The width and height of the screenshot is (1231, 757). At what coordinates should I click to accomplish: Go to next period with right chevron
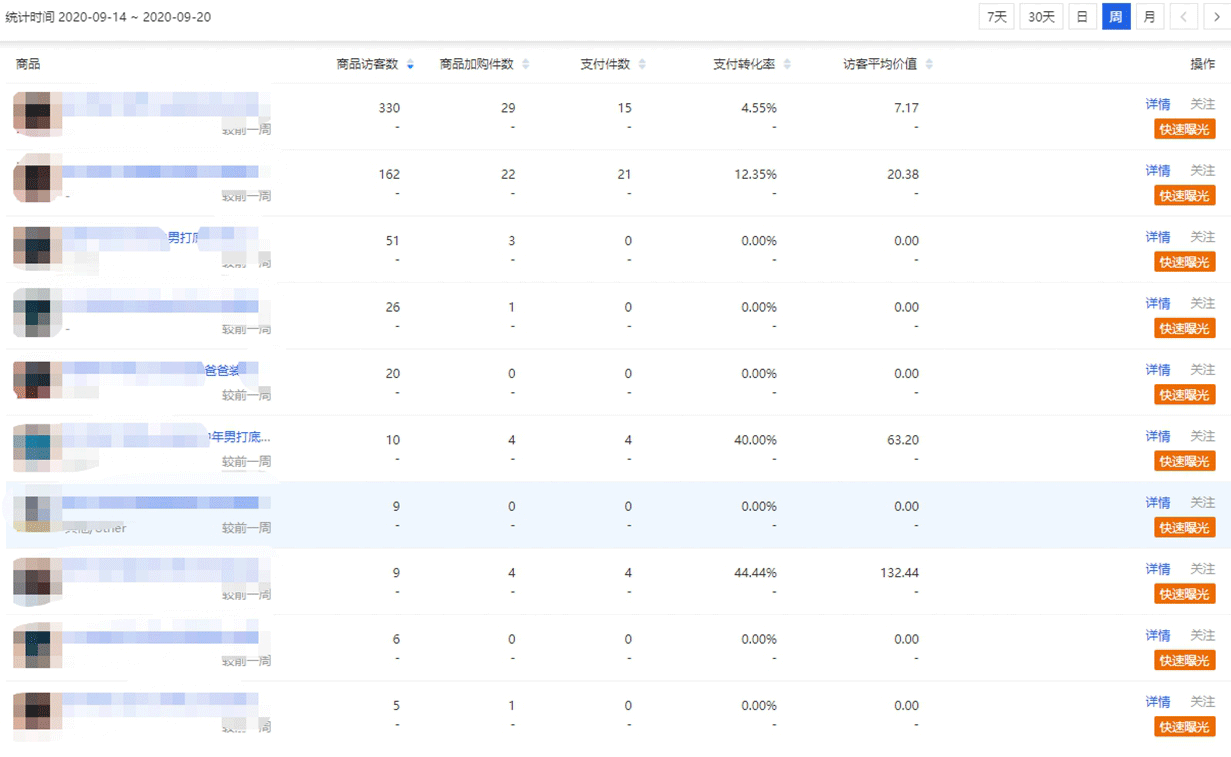1216,17
